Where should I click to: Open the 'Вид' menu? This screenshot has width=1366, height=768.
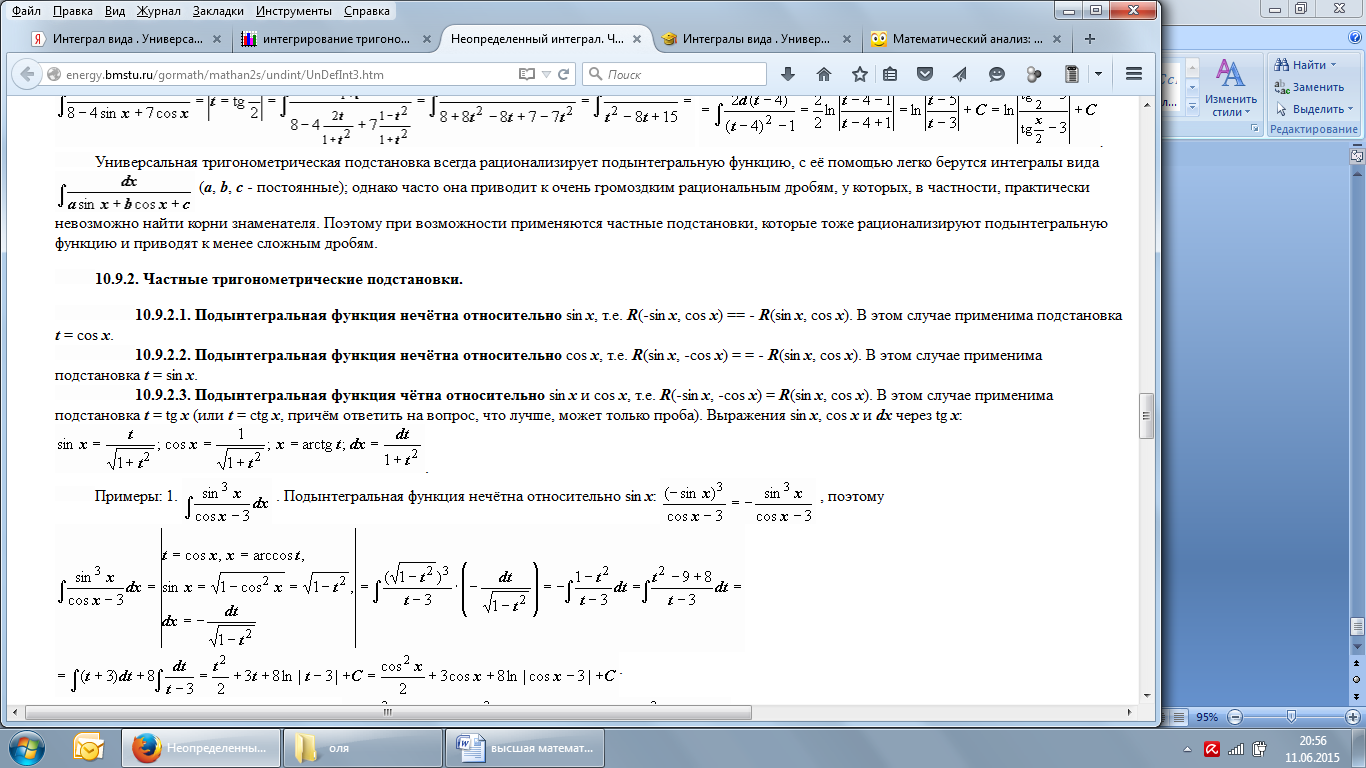[x=115, y=12]
